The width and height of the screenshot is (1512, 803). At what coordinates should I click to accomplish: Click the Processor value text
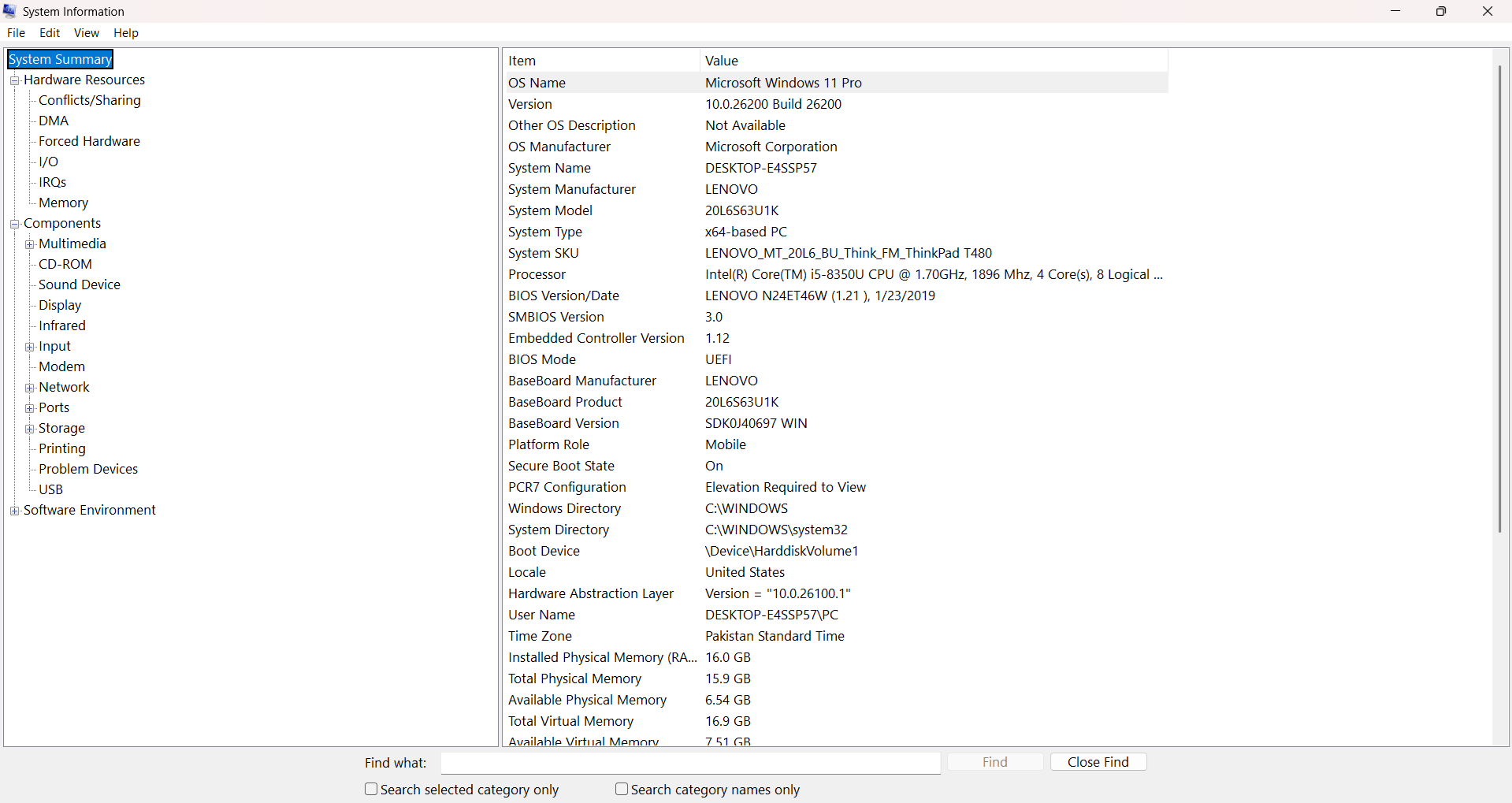click(x=934, y=274)
